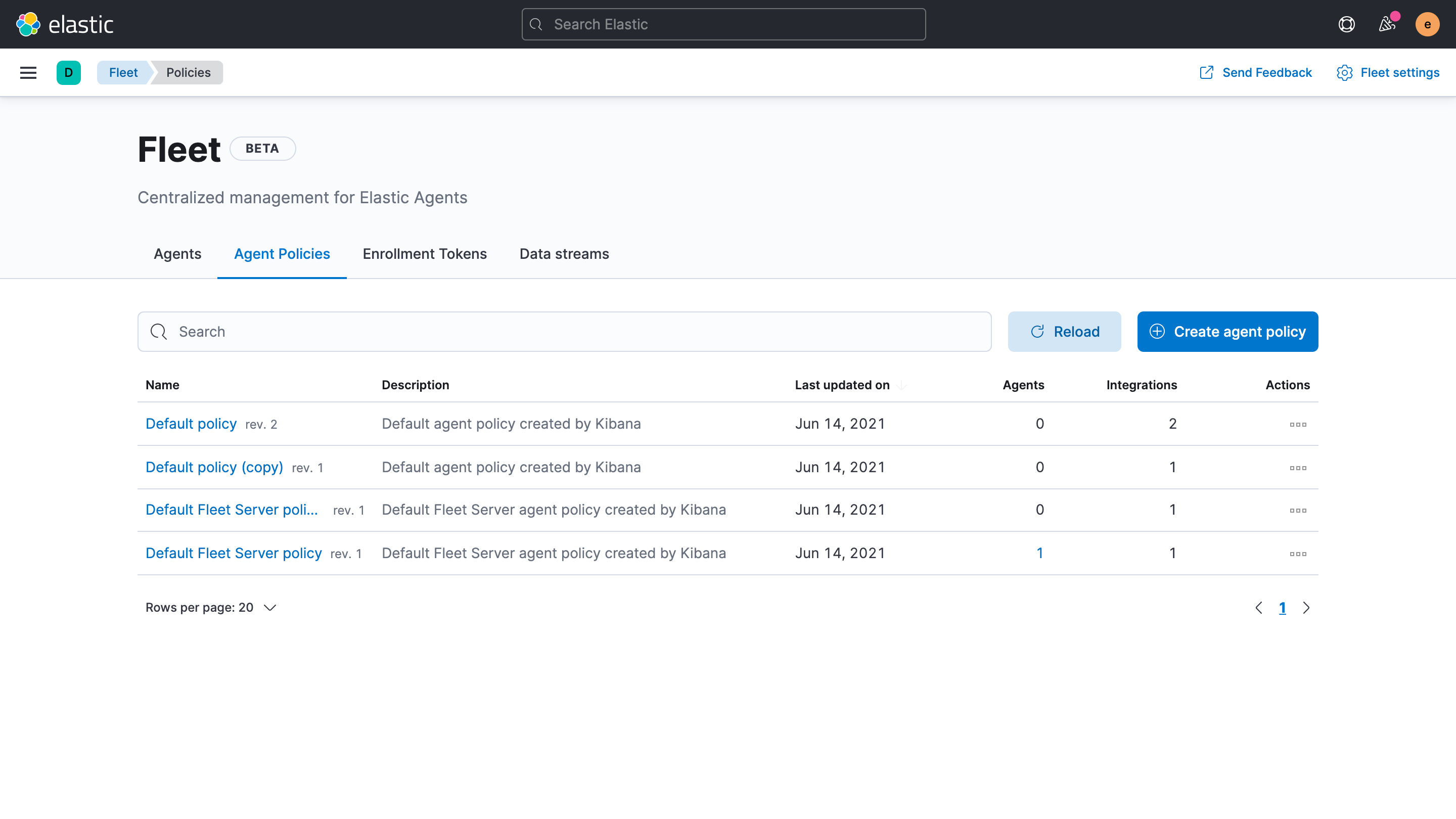The image size is (1456, 819).
Task: Open the help menu lifebuoy icon
Action: (1346, 24)
